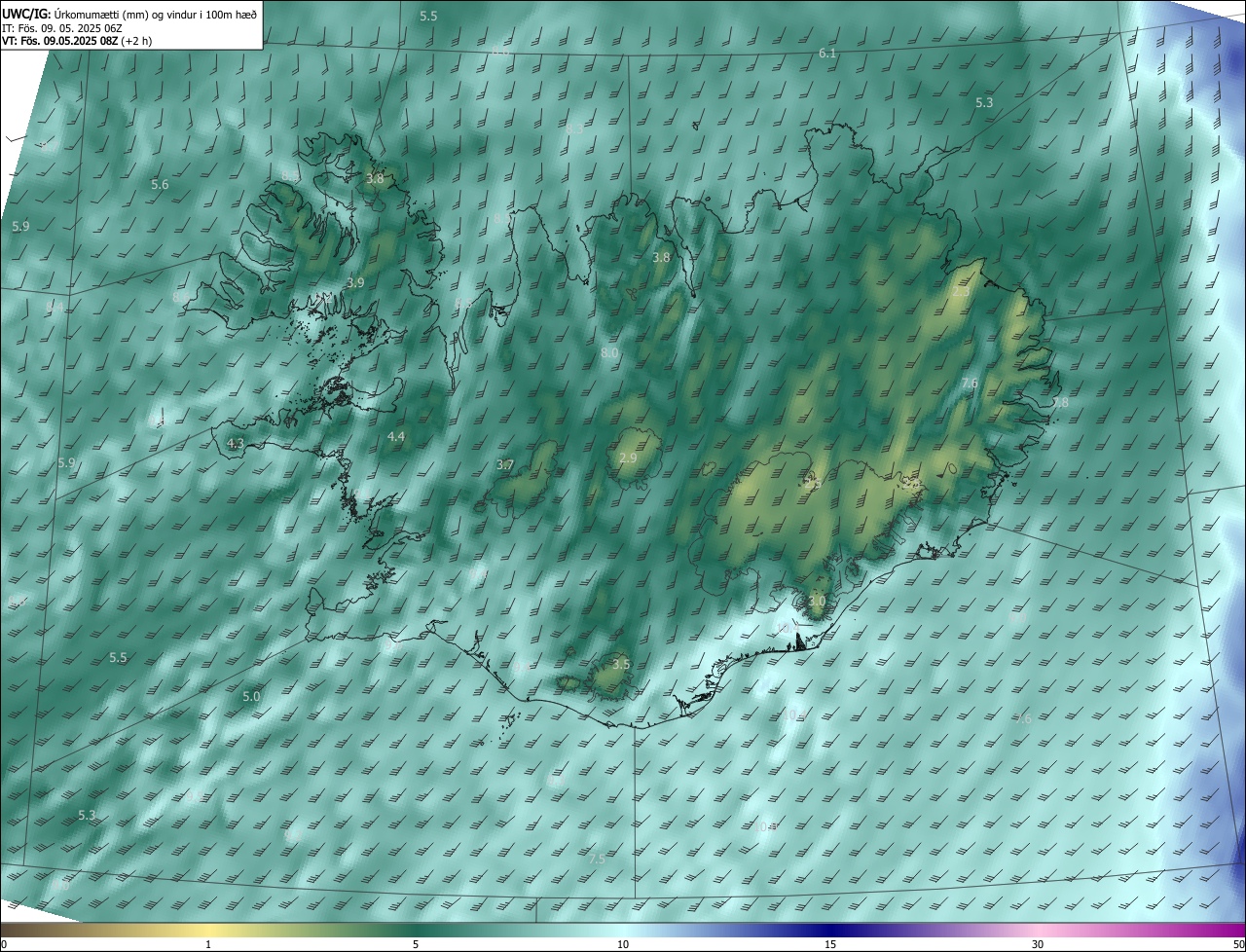This screenshot has height=952, width=1246.
Task: Select the 'VT: Fös. 09.05.2025 08Z (+2 h)' line
Action: [77, 41]
